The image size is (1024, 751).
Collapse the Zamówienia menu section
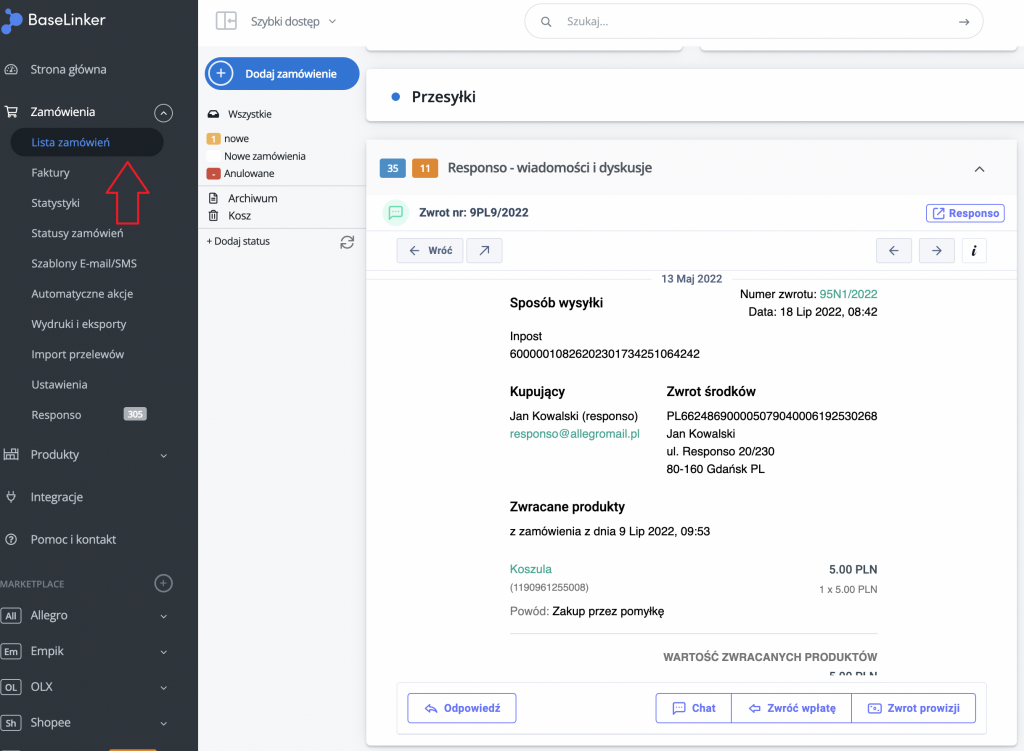click(x=164, y=113)
